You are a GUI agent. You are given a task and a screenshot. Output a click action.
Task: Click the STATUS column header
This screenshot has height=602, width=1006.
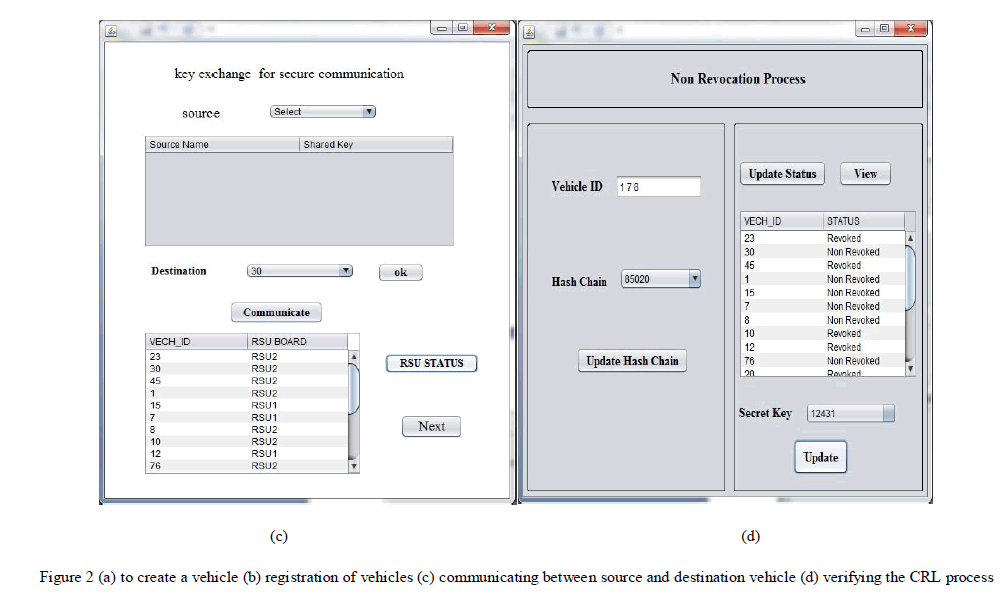862,221
